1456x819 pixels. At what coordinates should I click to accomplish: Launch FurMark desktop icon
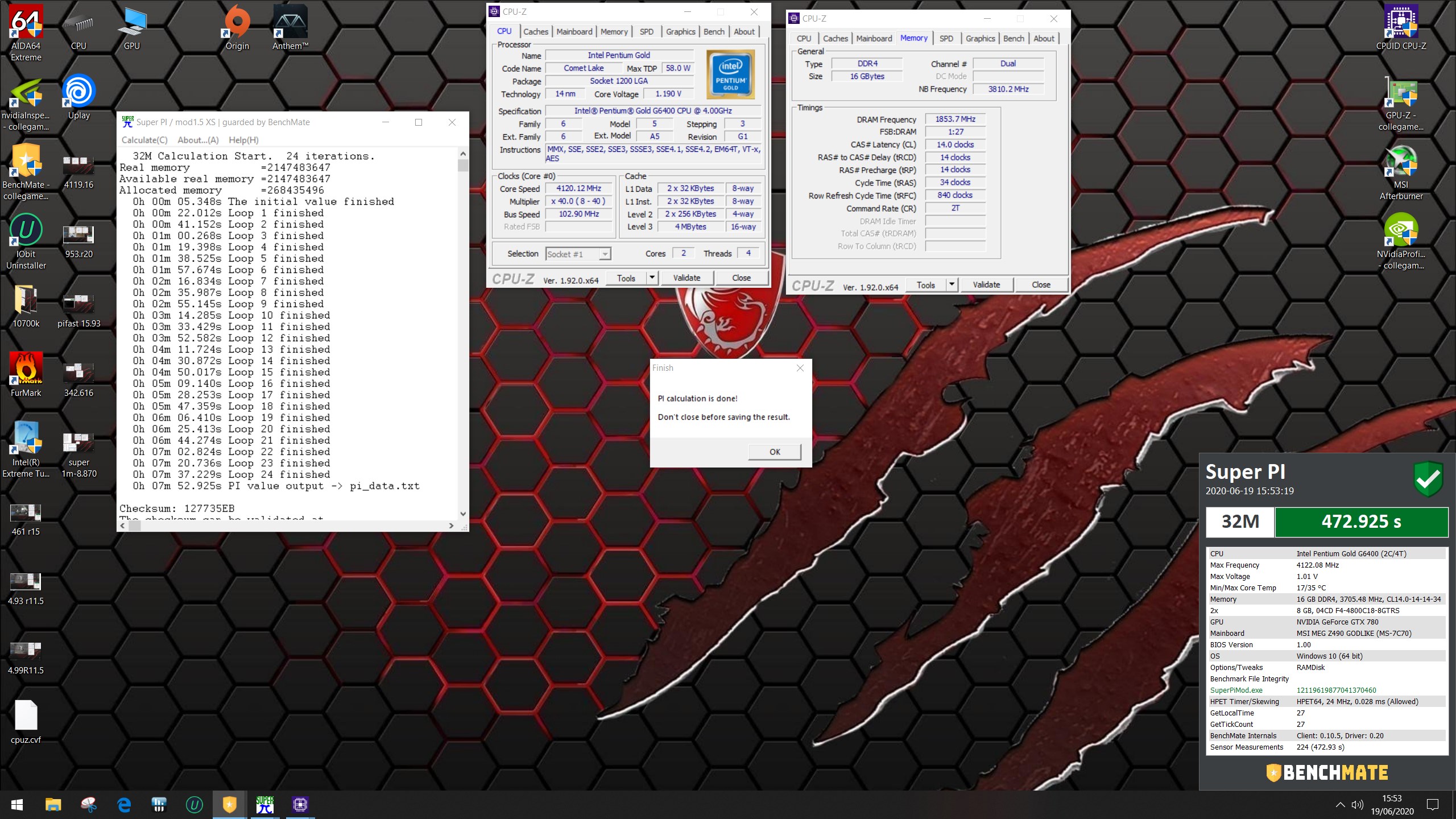[x=26, y=375]
